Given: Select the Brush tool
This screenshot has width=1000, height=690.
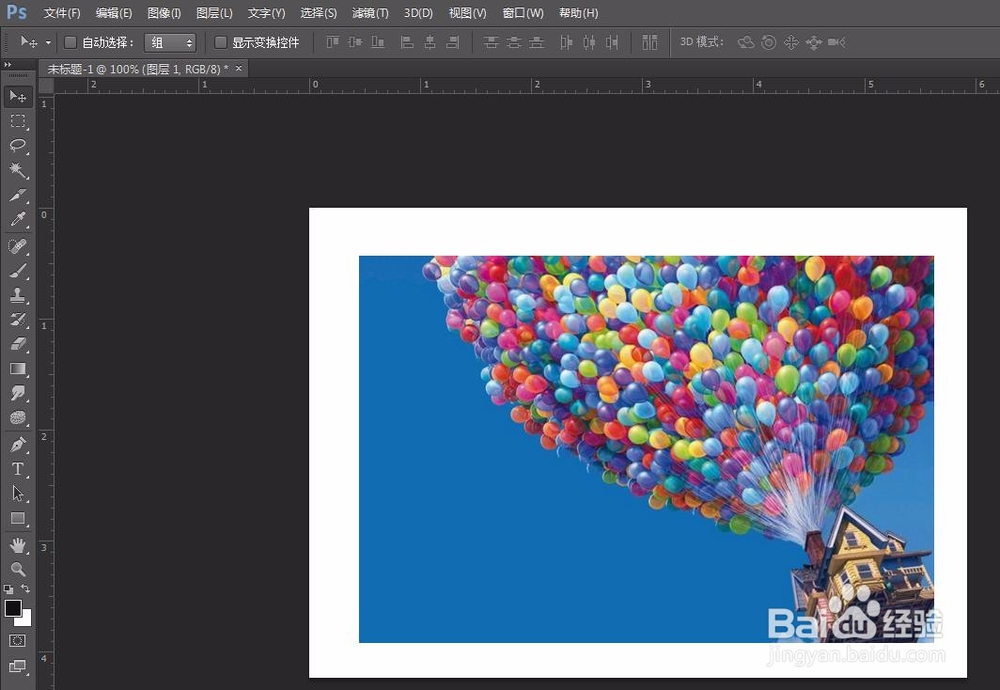Looking at the screenshot, I should (x=18, y=270).
